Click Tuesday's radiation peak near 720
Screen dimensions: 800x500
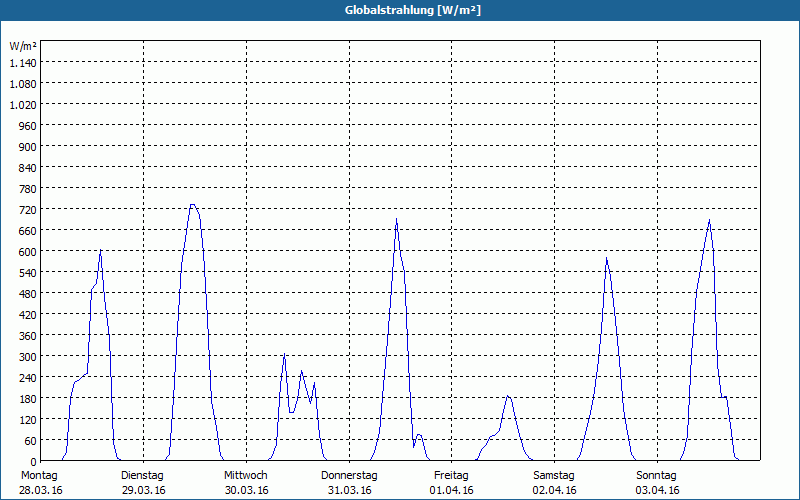tap(192, 205)
